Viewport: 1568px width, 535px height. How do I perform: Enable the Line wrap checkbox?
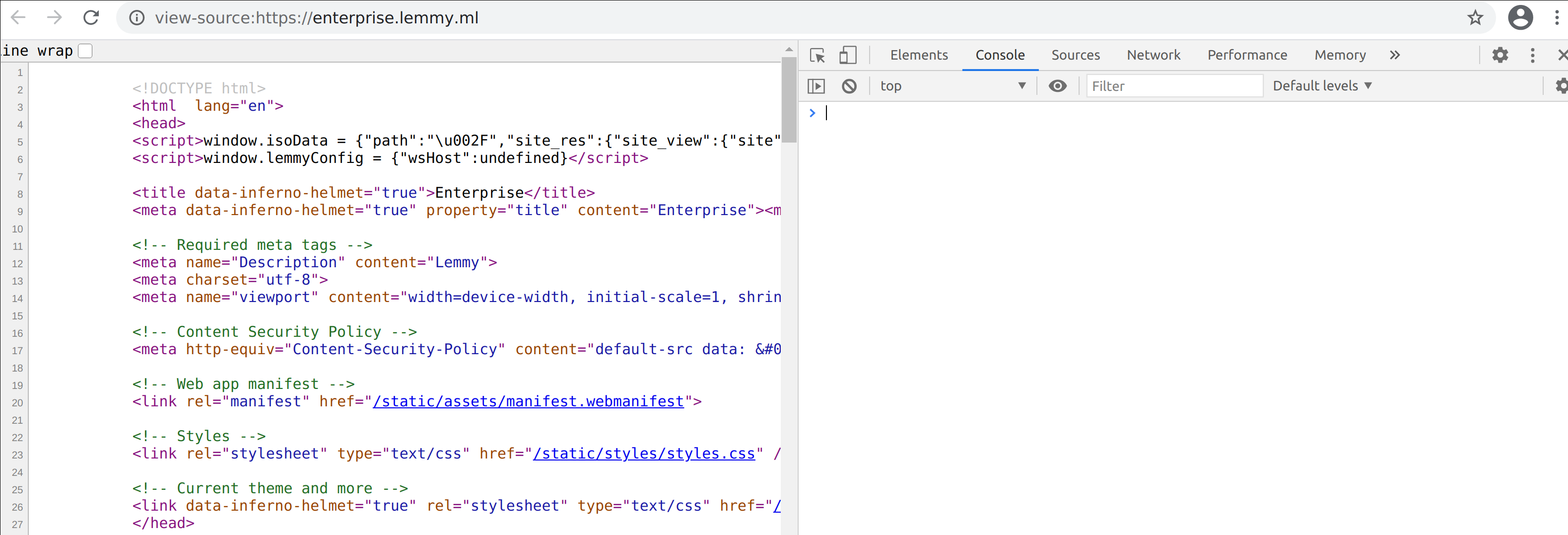pyautogui.click(x=86, y=51)
